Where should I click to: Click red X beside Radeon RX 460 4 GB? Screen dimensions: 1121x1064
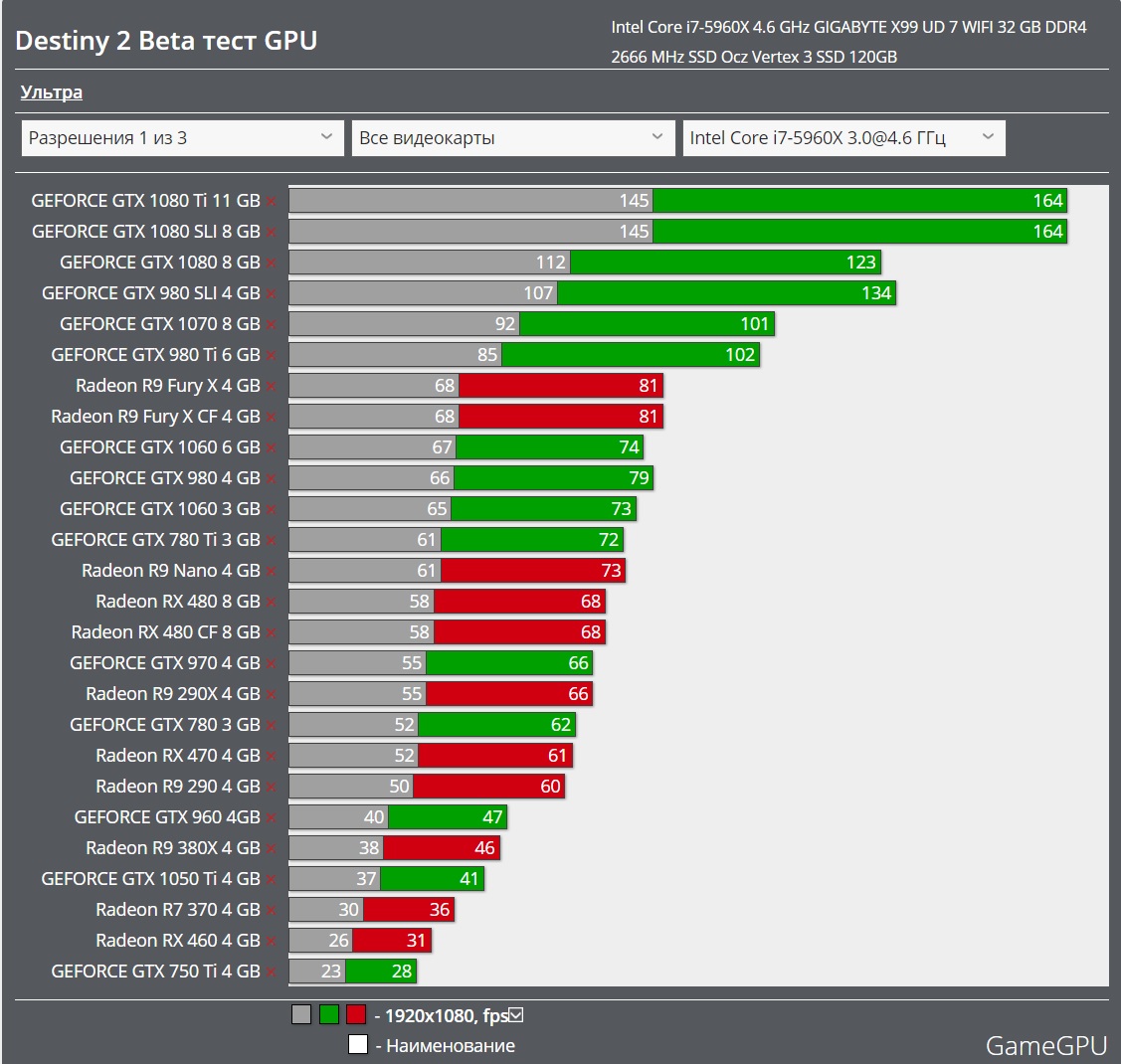[271, 942]
